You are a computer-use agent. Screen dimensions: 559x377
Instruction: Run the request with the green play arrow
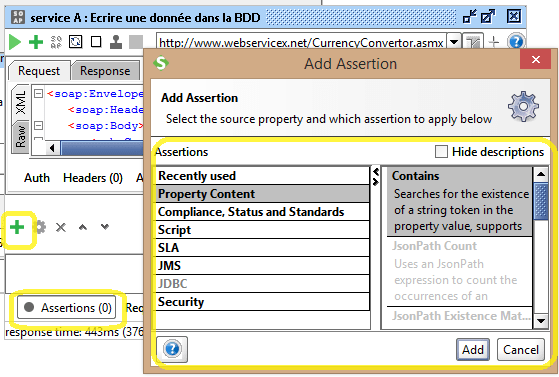(15, 42)
